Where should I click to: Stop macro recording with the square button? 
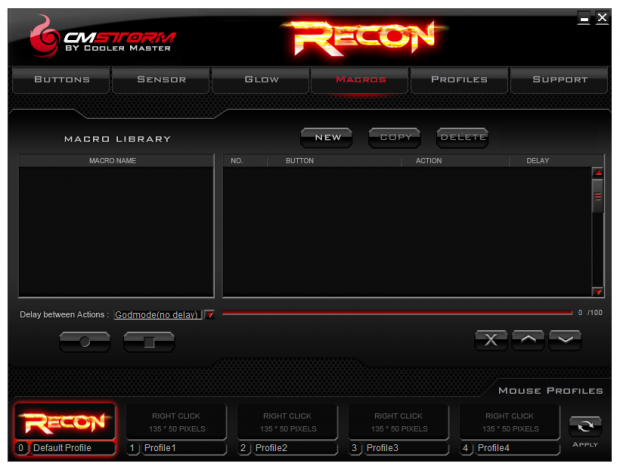click(149, 342)
